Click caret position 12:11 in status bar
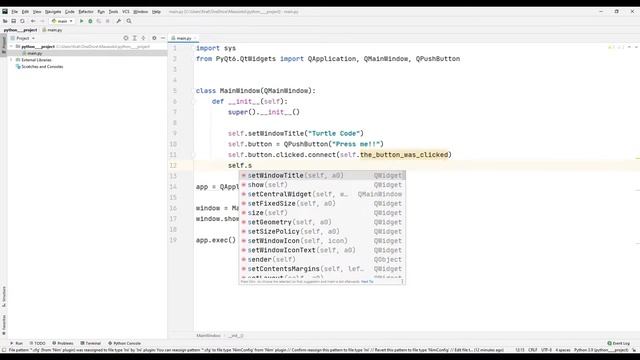The image size is (640, 360). (x=520, y=350)
